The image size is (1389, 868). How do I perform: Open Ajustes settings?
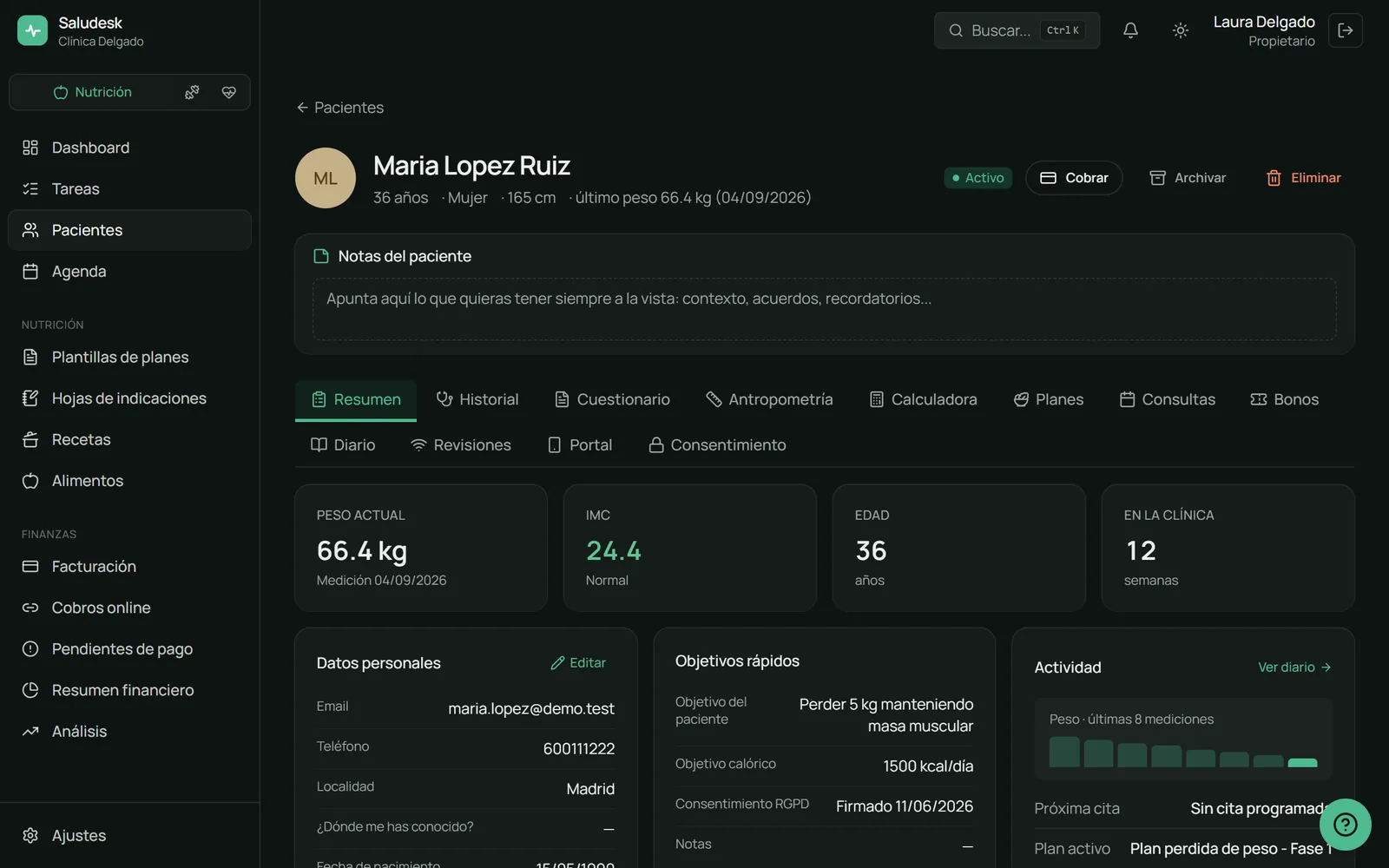click(x=129, y=835)
